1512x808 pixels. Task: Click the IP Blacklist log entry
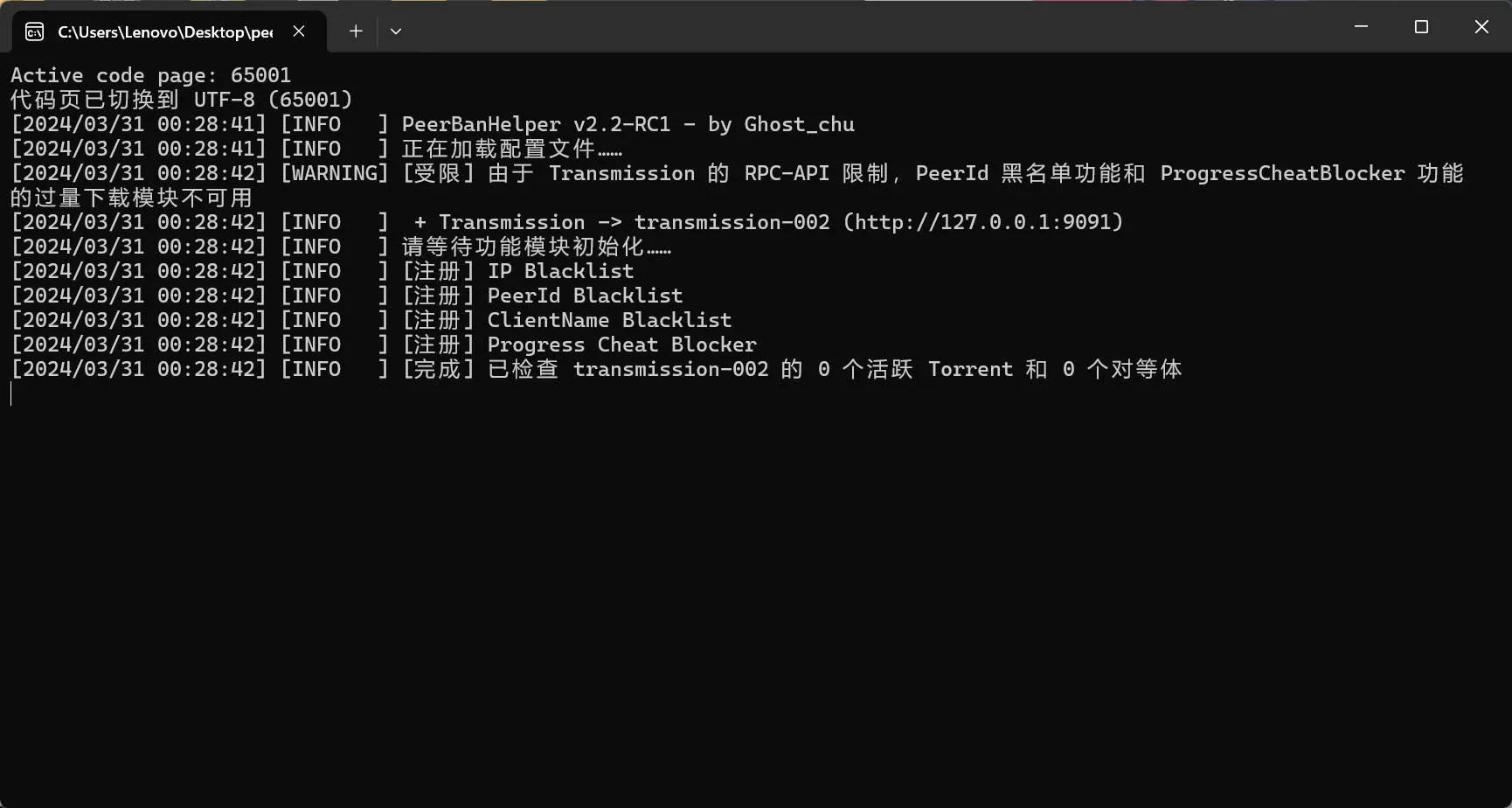click(x=560, y=271)
